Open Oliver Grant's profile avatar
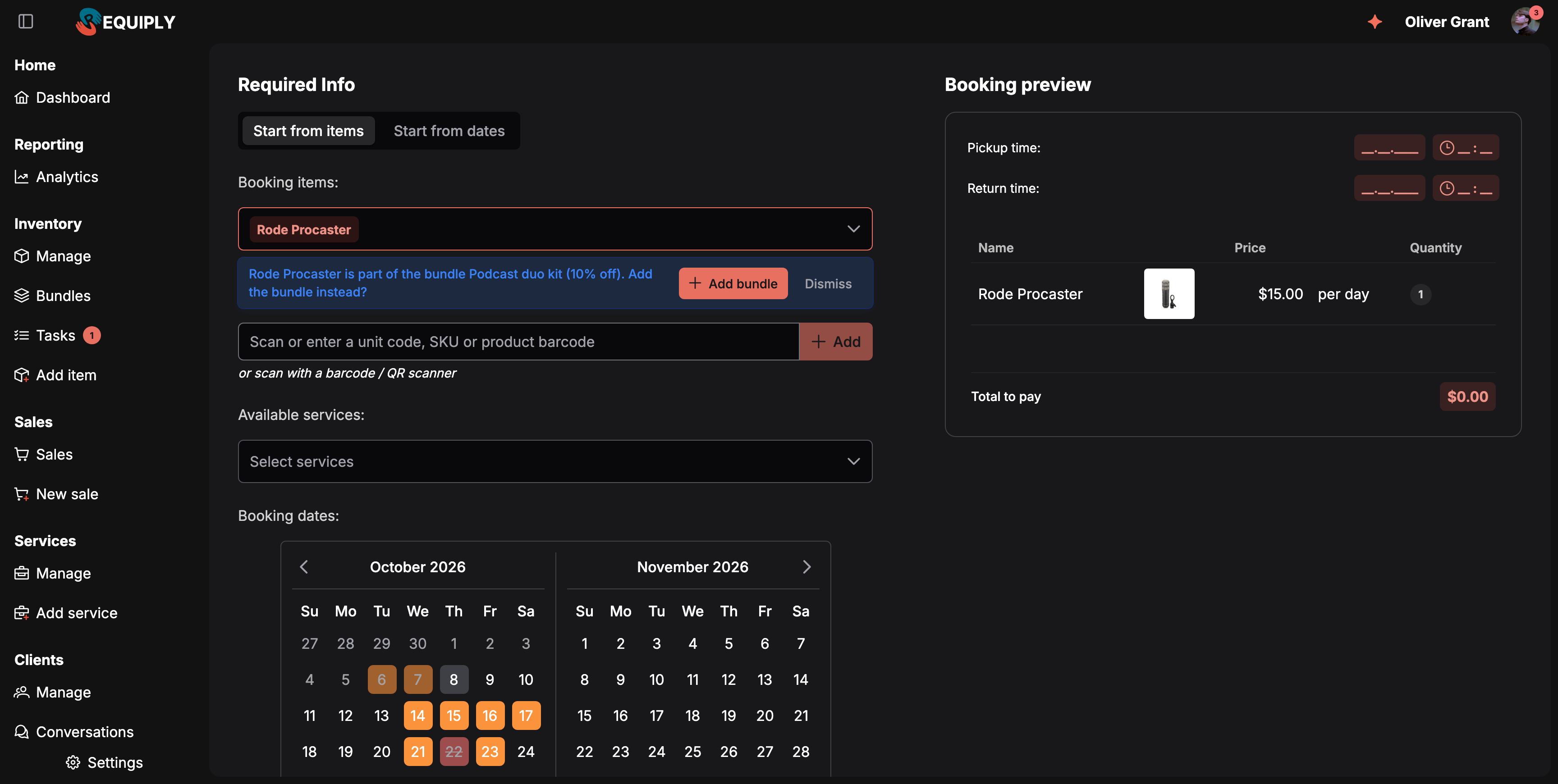Image resolution: width=1558 pixels, height=784 pixels. [x=1525, y=22]
